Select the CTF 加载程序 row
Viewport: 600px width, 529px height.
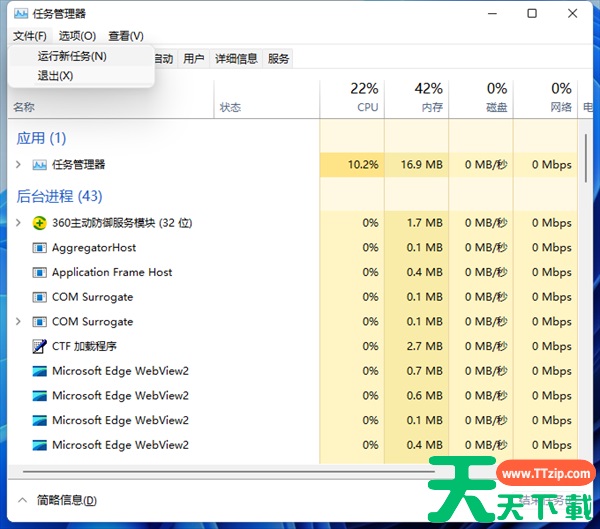pos(292,346)
